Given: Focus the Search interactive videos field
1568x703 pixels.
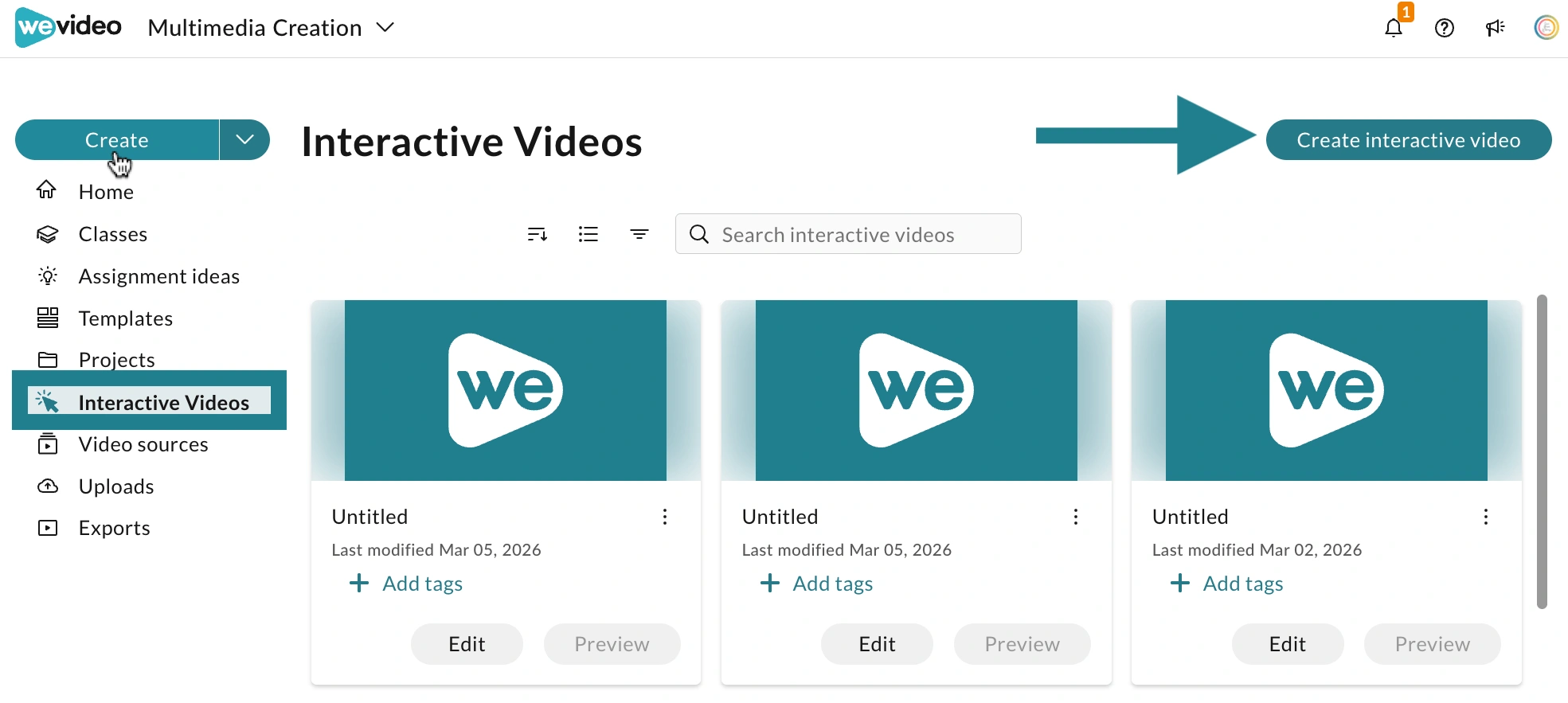Looking at the screenshot, I should (x=848, y=234).
